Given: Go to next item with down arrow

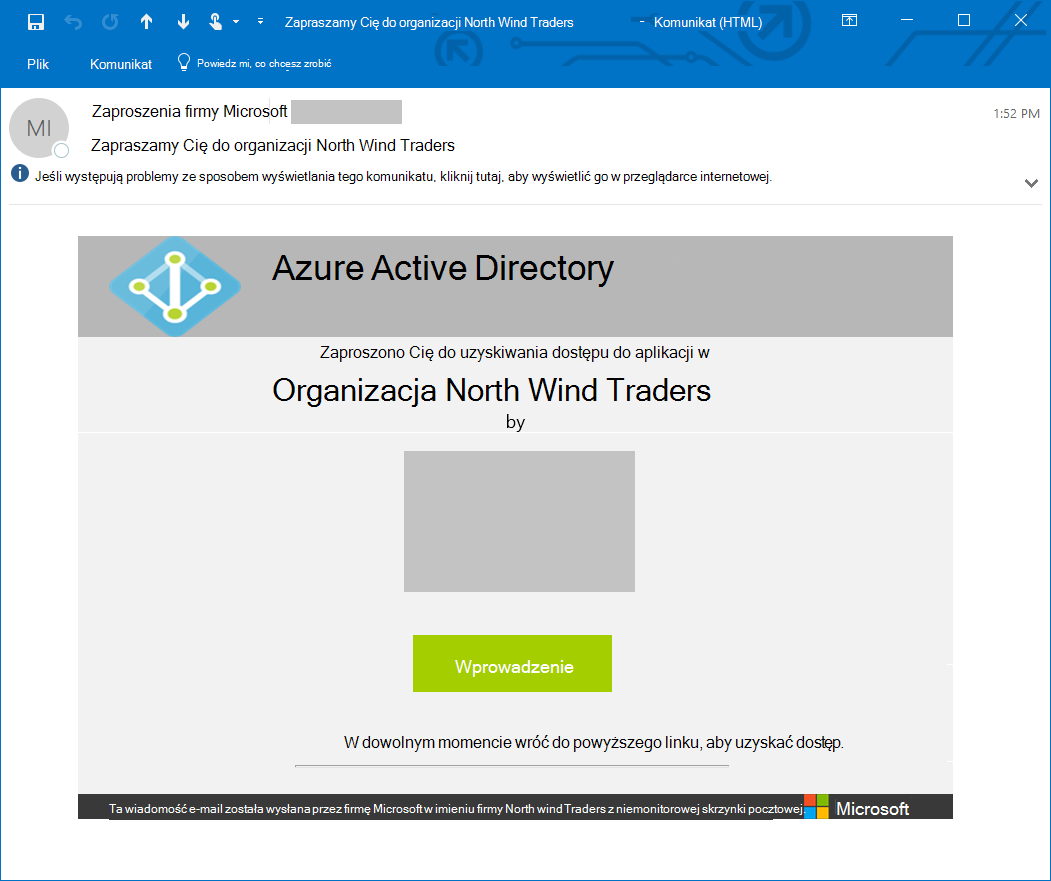Looking at the screenshot, I should tap(183, 22).
